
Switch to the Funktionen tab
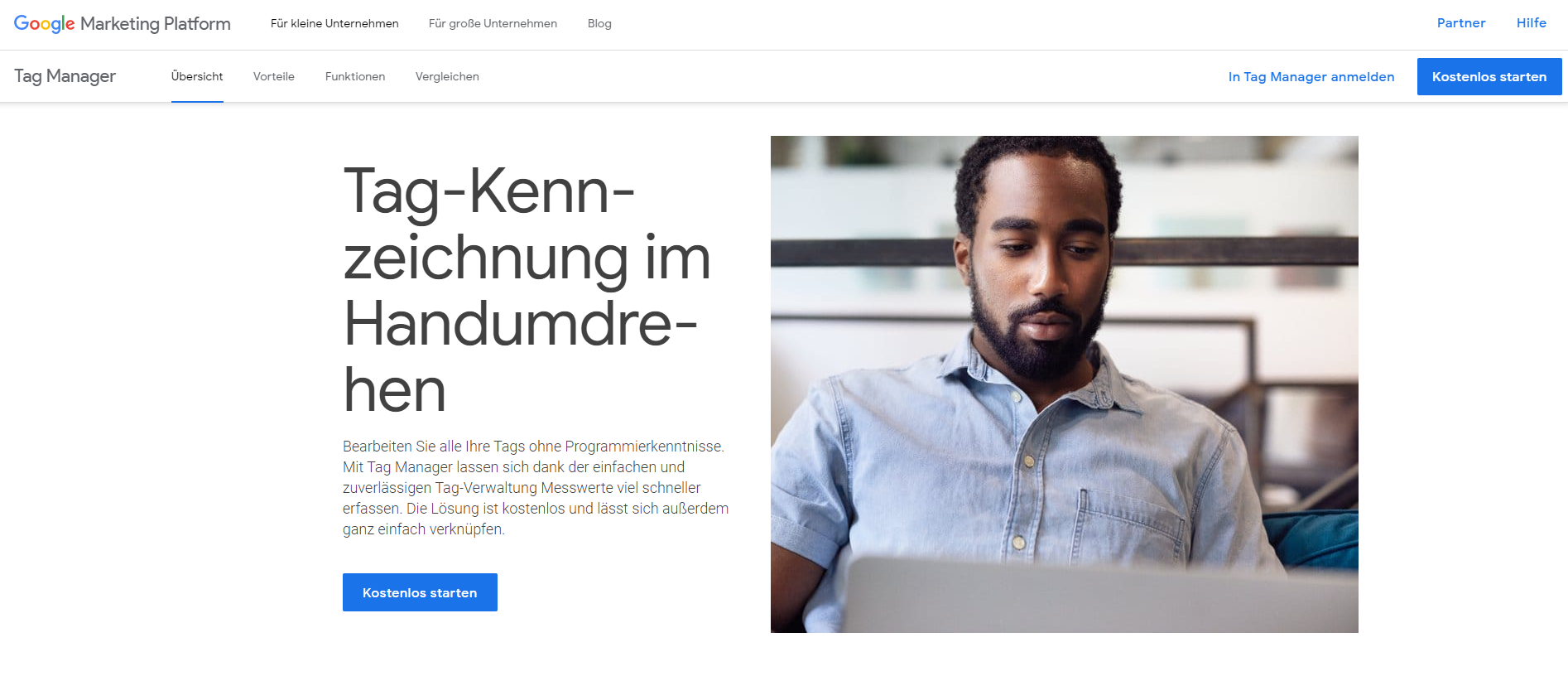click(x=355, y=76)
